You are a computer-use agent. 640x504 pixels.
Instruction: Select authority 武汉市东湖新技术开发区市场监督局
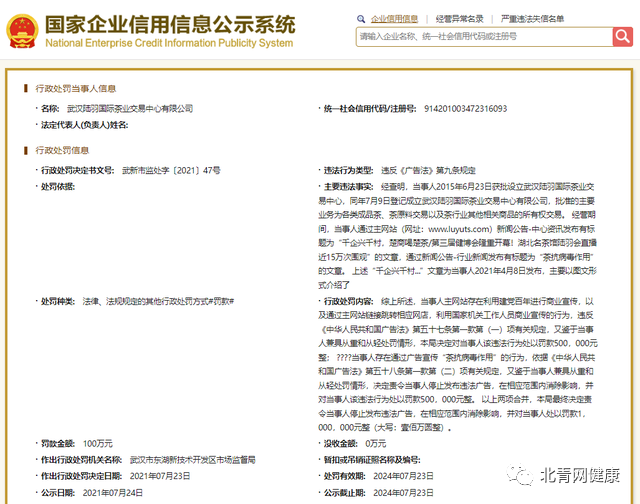(193, 460)
